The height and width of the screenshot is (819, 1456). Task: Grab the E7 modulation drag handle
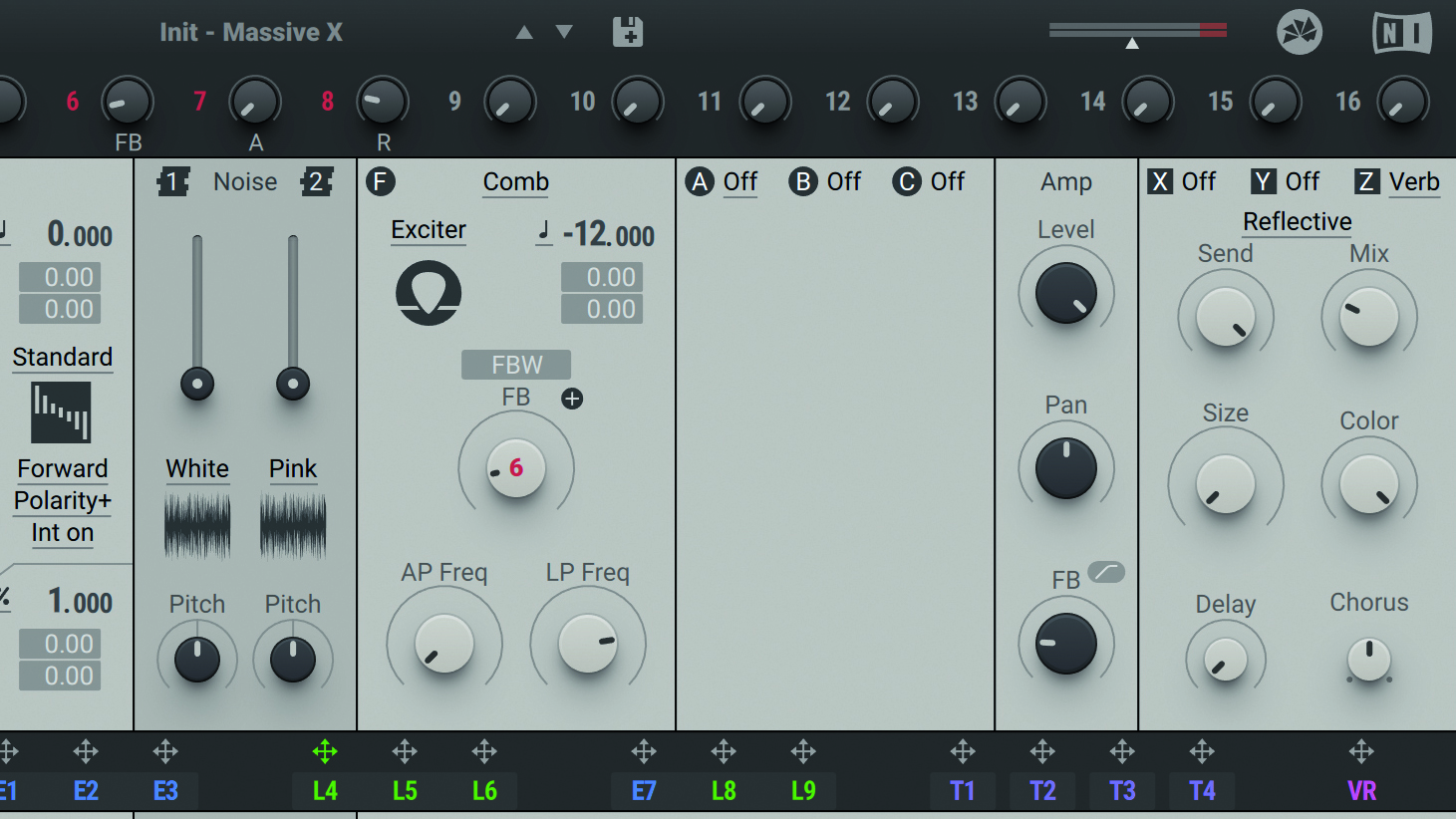(x=644, y=751)
